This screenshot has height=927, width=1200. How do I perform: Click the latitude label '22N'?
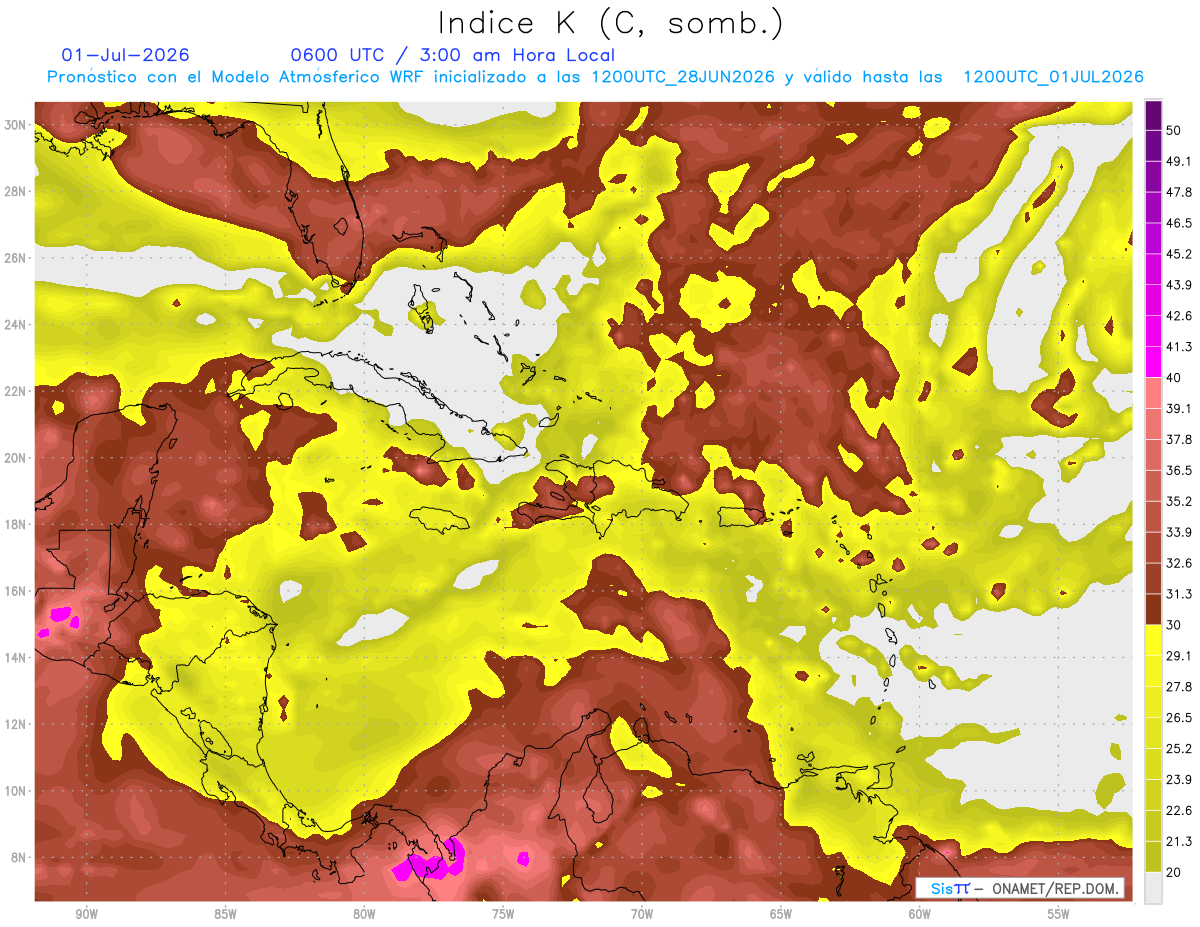point(15,391)
